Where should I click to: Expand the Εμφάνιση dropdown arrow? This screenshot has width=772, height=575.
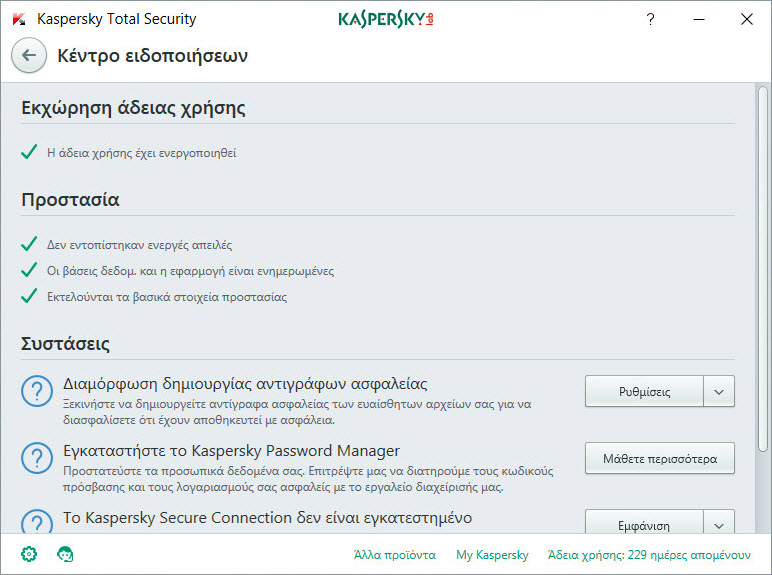(x=719, y=525)
